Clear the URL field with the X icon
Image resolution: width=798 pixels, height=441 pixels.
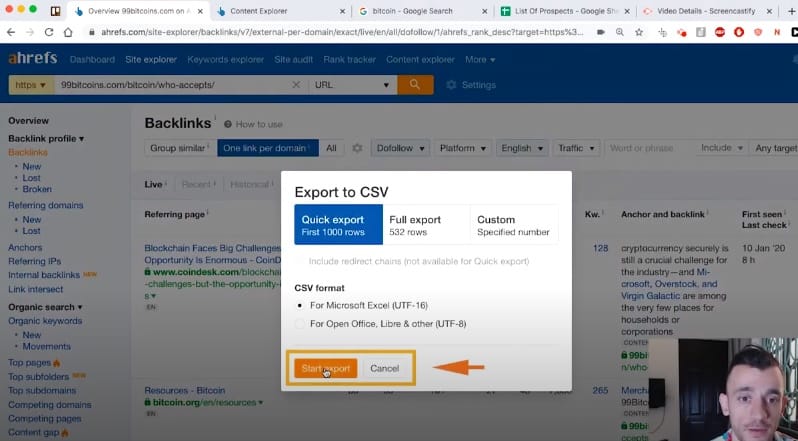(296, 85)
